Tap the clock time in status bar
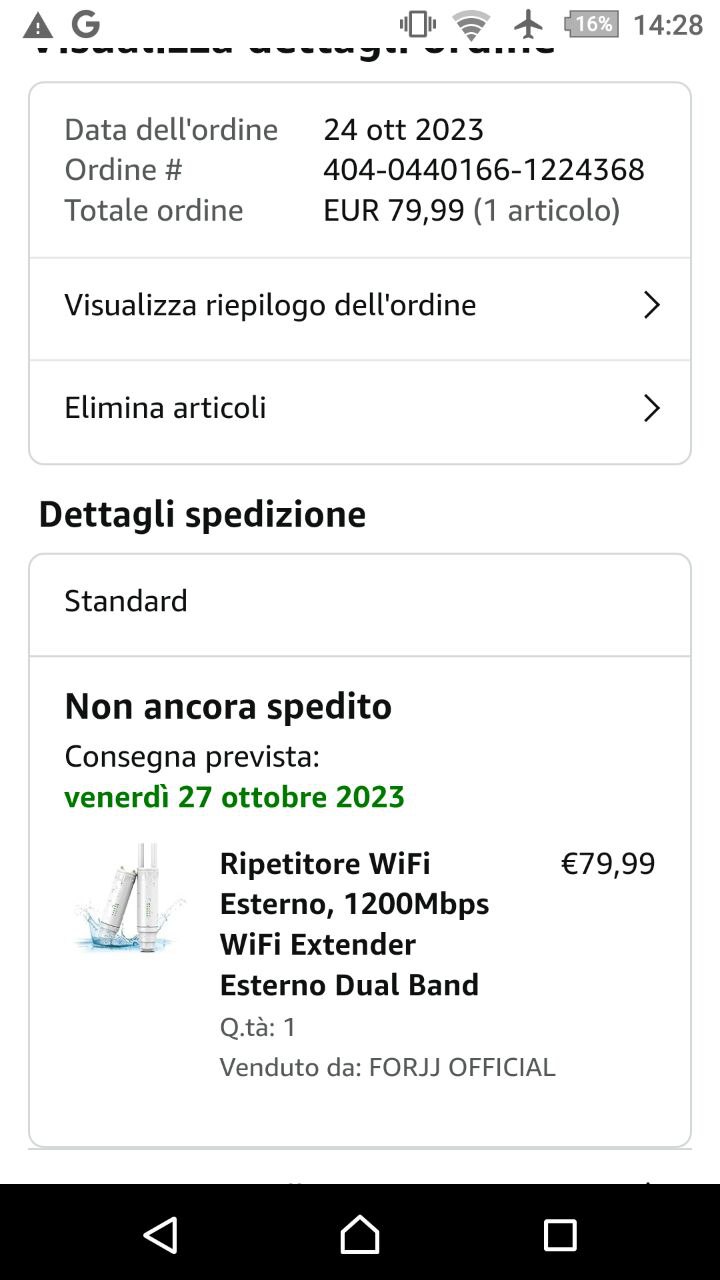The image size is (720, 1280). click(668, 24)
